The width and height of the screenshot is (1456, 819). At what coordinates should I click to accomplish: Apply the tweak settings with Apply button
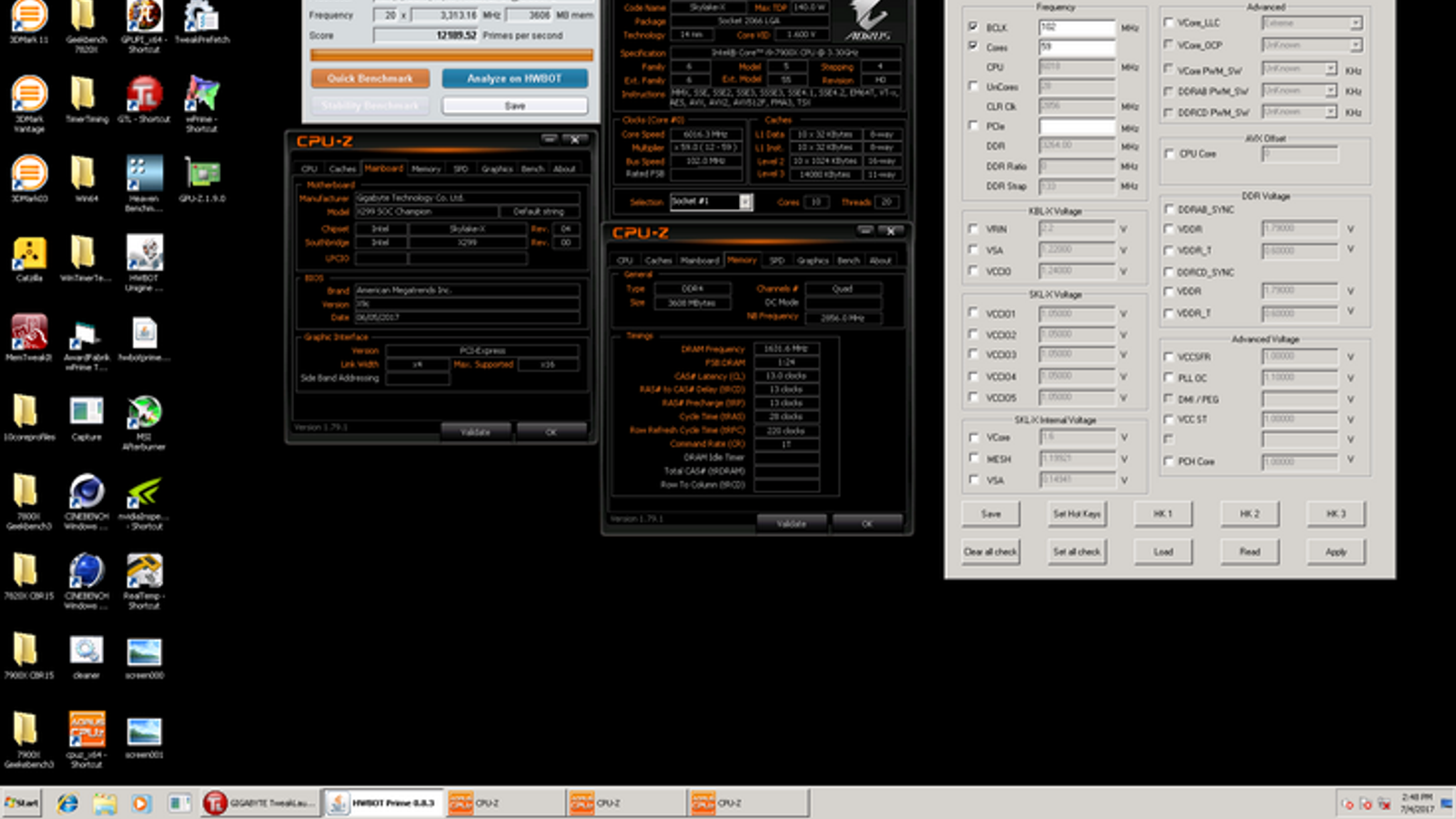[x=1335, y=551]
